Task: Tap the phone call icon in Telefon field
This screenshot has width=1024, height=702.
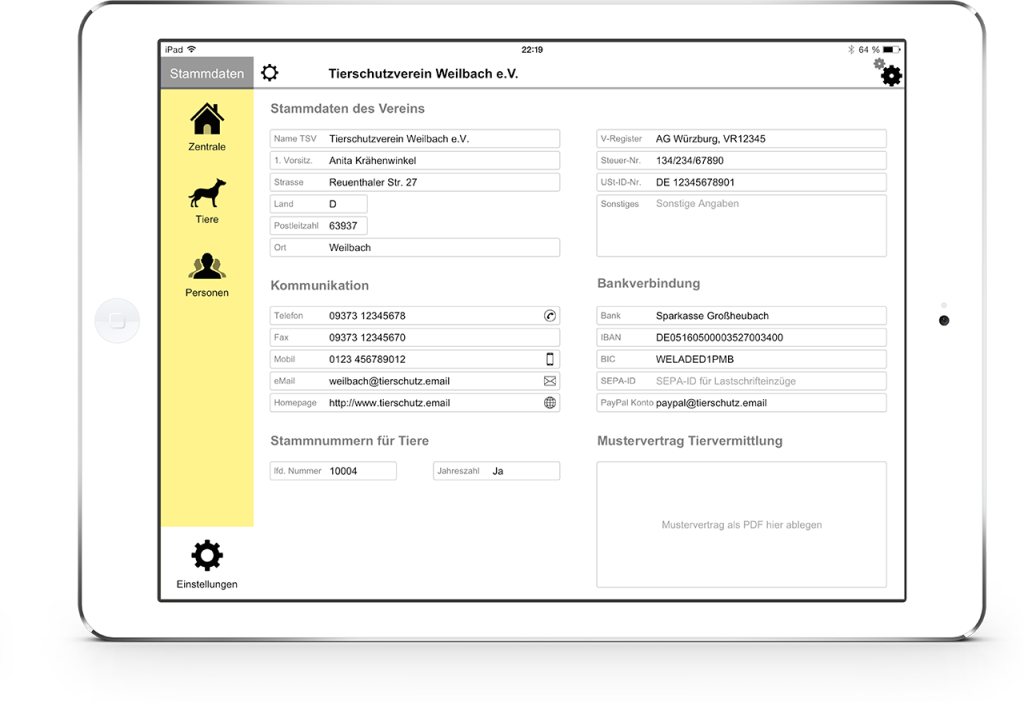Action: 550,316
